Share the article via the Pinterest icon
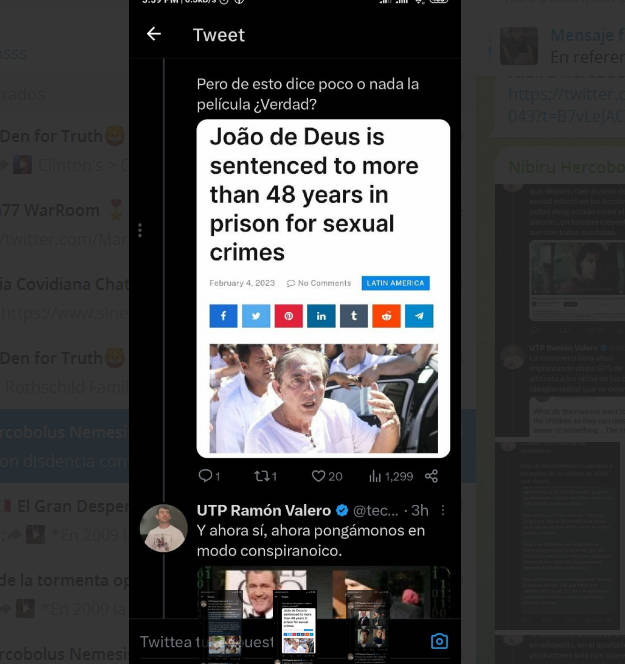The height and width of the screenshot is (664, 625). (x=288, y=315)
